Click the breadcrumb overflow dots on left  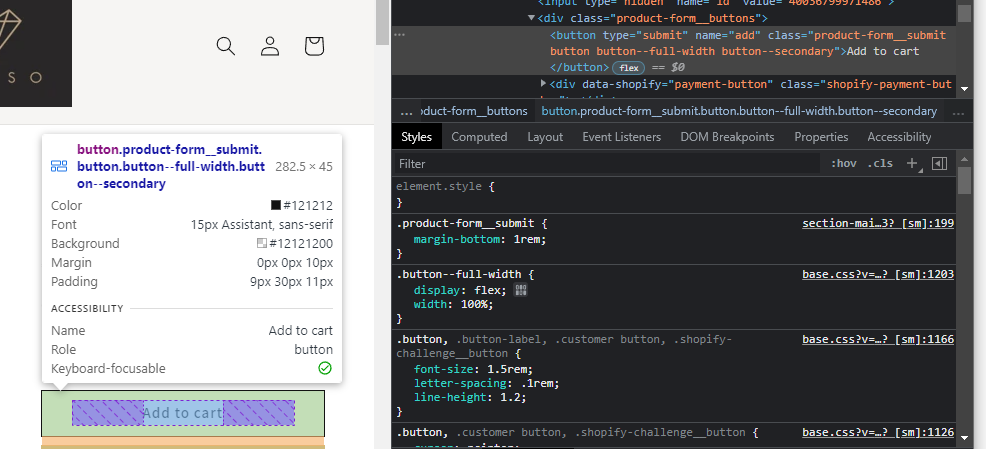[406, 111]
